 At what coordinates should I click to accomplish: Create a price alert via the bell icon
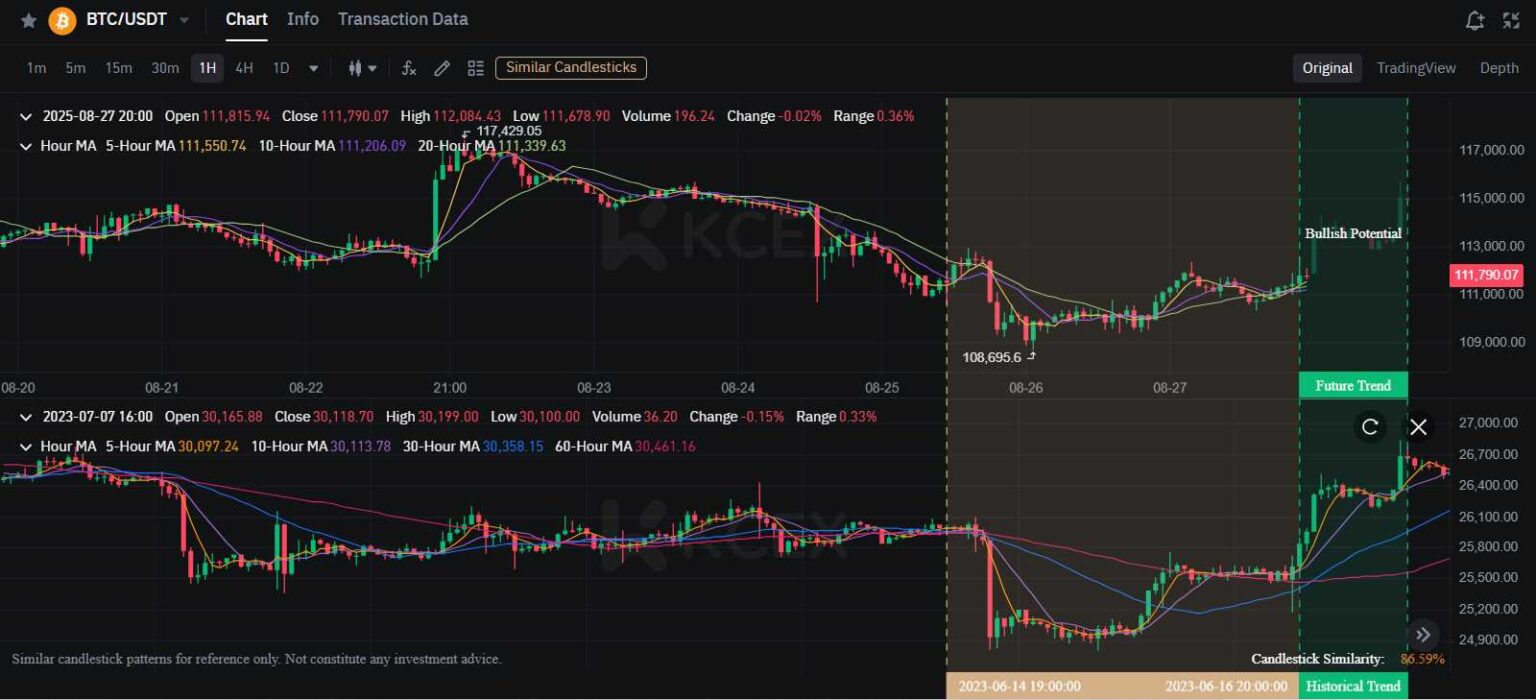coord(1474,18)
